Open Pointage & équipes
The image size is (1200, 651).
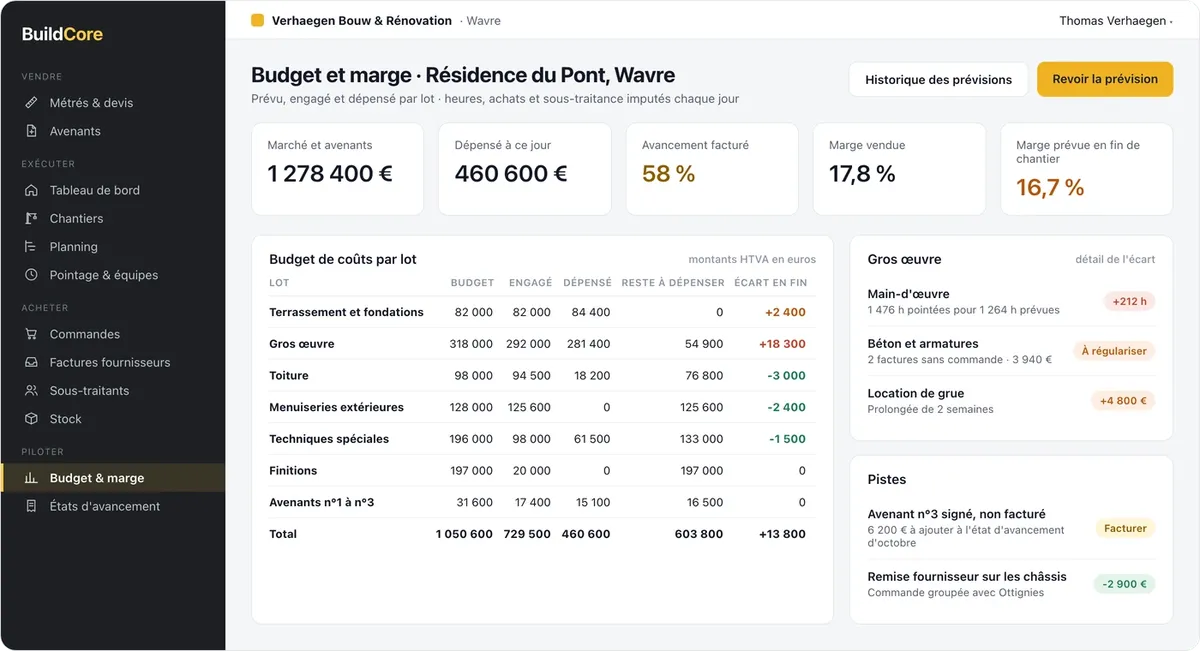pos(113,274)
